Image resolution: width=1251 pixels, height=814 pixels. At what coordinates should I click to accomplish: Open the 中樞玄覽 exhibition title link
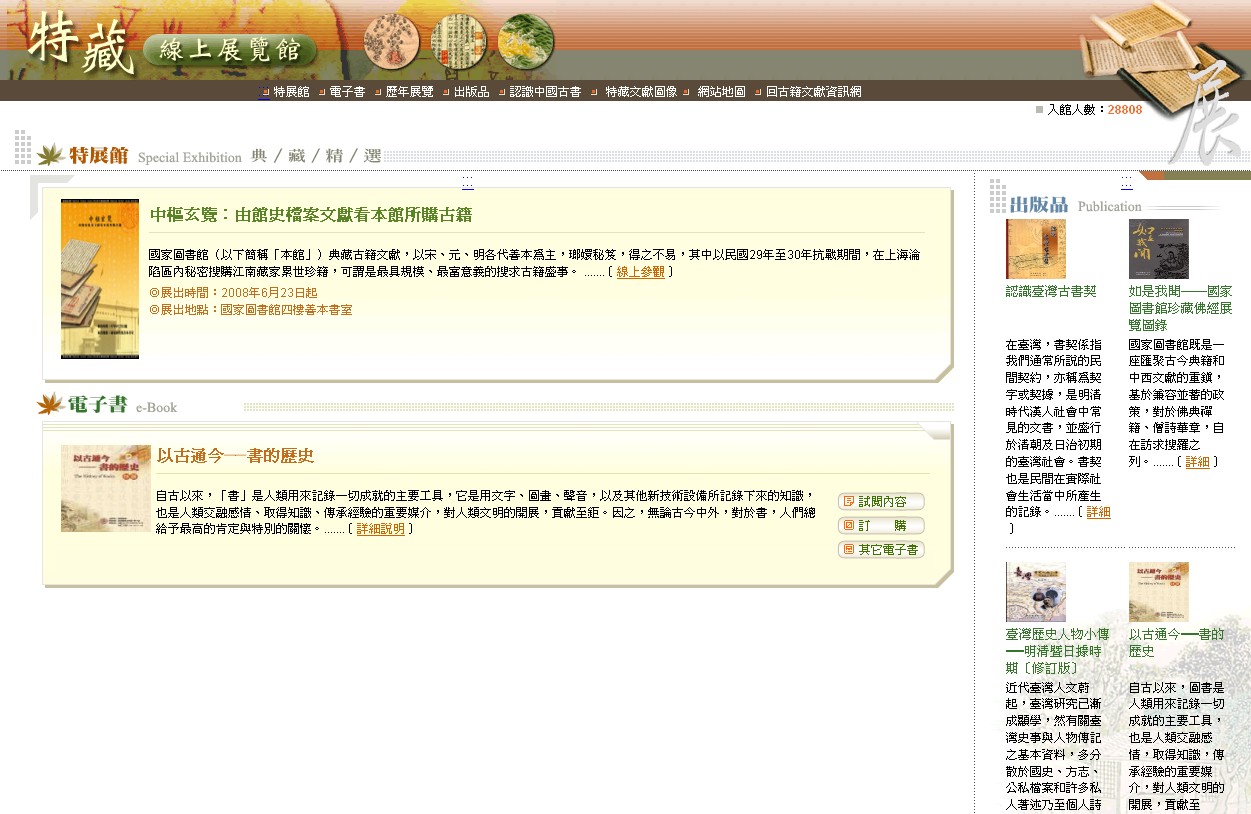(311, 215)
